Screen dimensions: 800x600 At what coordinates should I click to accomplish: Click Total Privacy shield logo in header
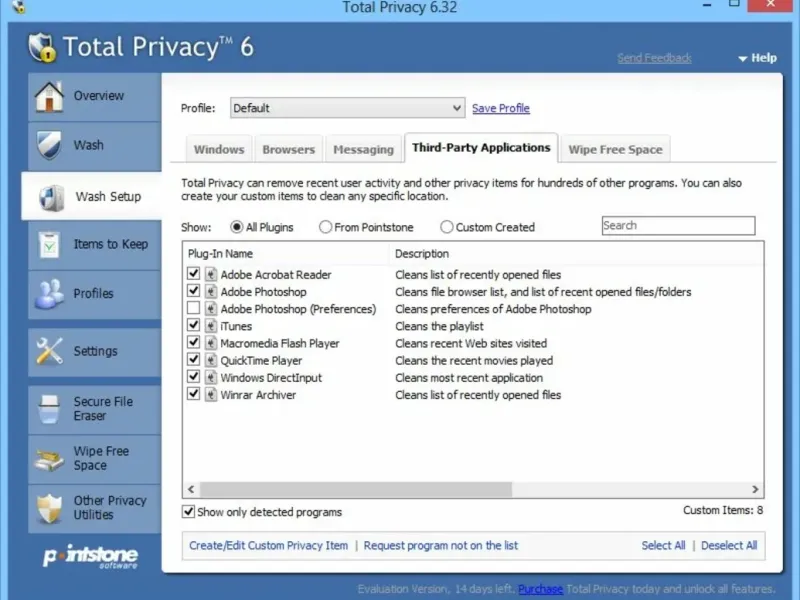(x=42, y=47)
